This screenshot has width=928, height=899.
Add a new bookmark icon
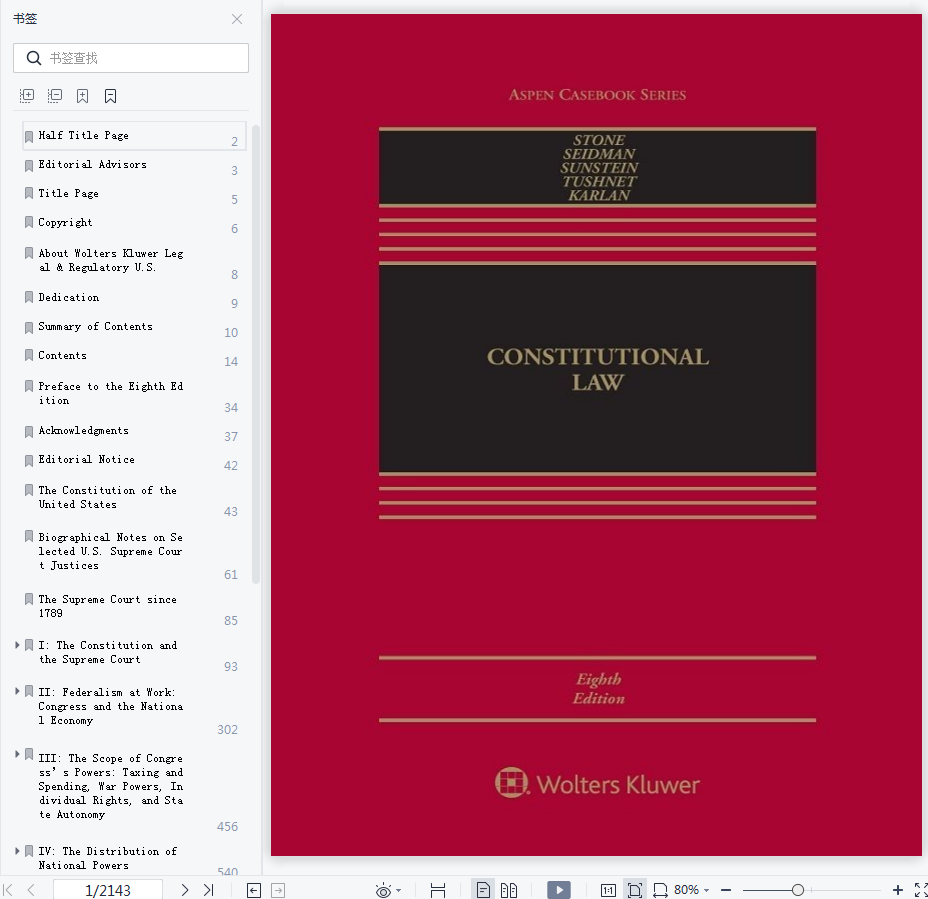pyautogui.click(x=82, y=96)
